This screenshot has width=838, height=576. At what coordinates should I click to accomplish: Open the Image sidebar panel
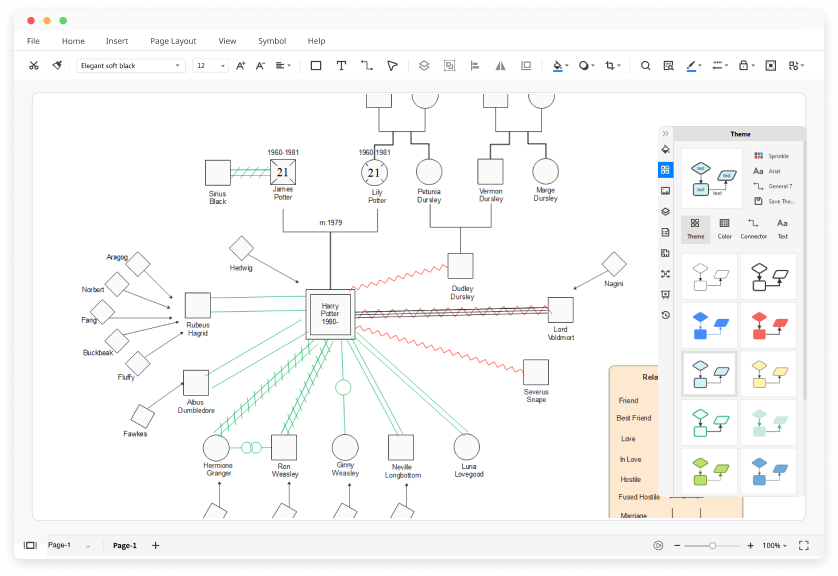pyautogui.click(x=665, y=191)
